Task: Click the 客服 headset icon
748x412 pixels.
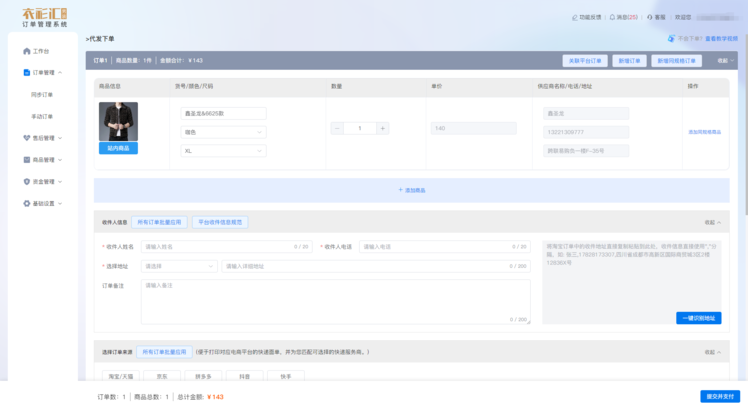Action: pyautogui.click(x=650, y=17)
